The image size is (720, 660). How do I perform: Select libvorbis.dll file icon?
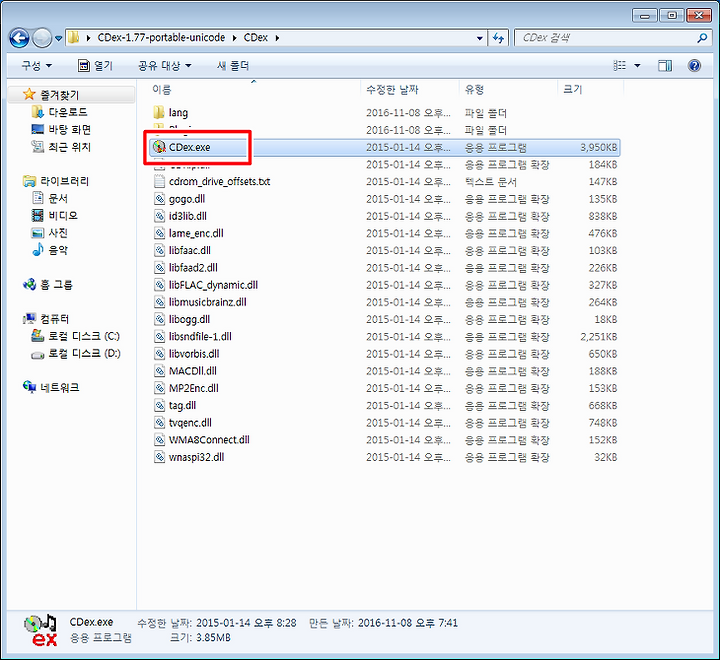159,354
